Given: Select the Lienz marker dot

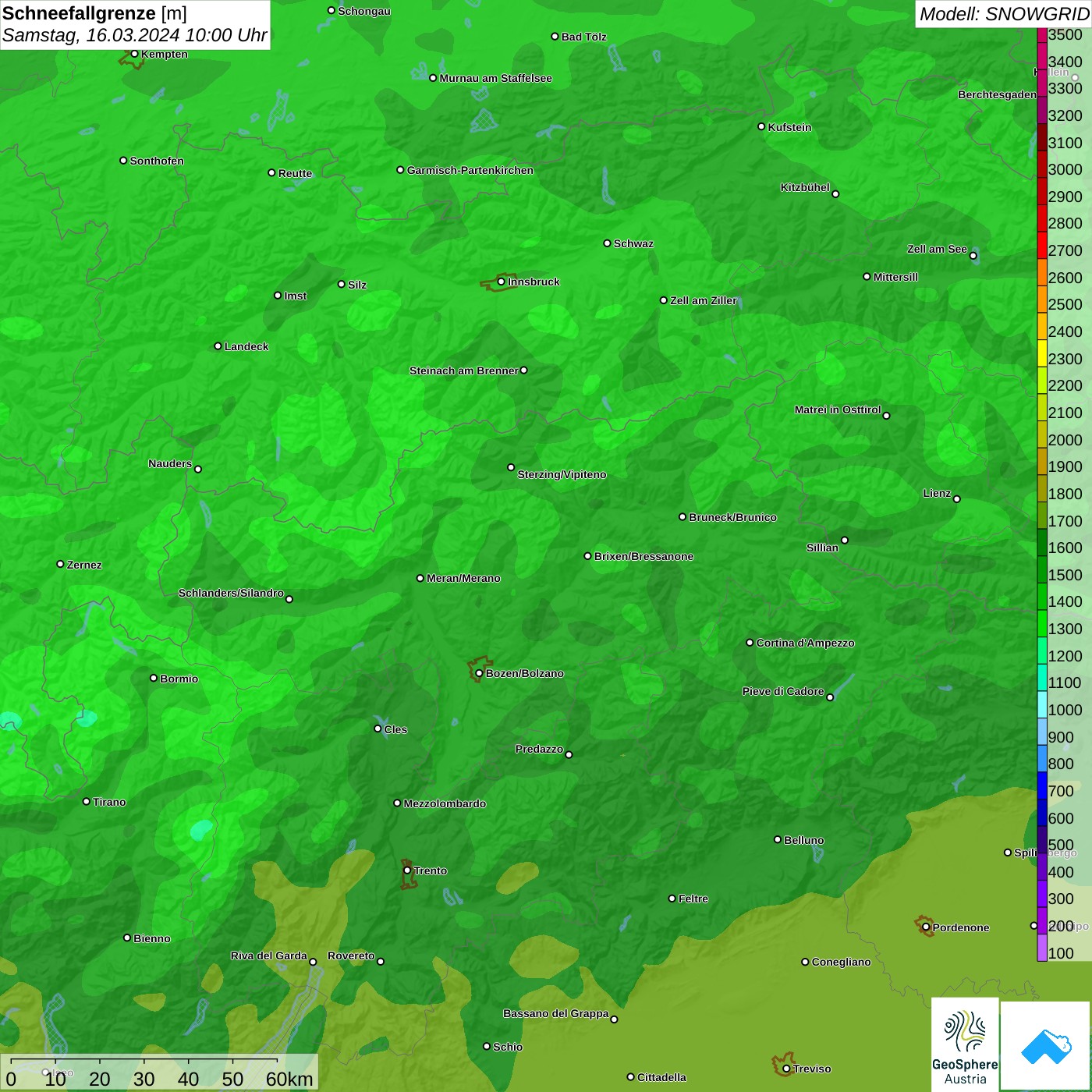Looking at the screenshot, I should click(x=957, y=499).
